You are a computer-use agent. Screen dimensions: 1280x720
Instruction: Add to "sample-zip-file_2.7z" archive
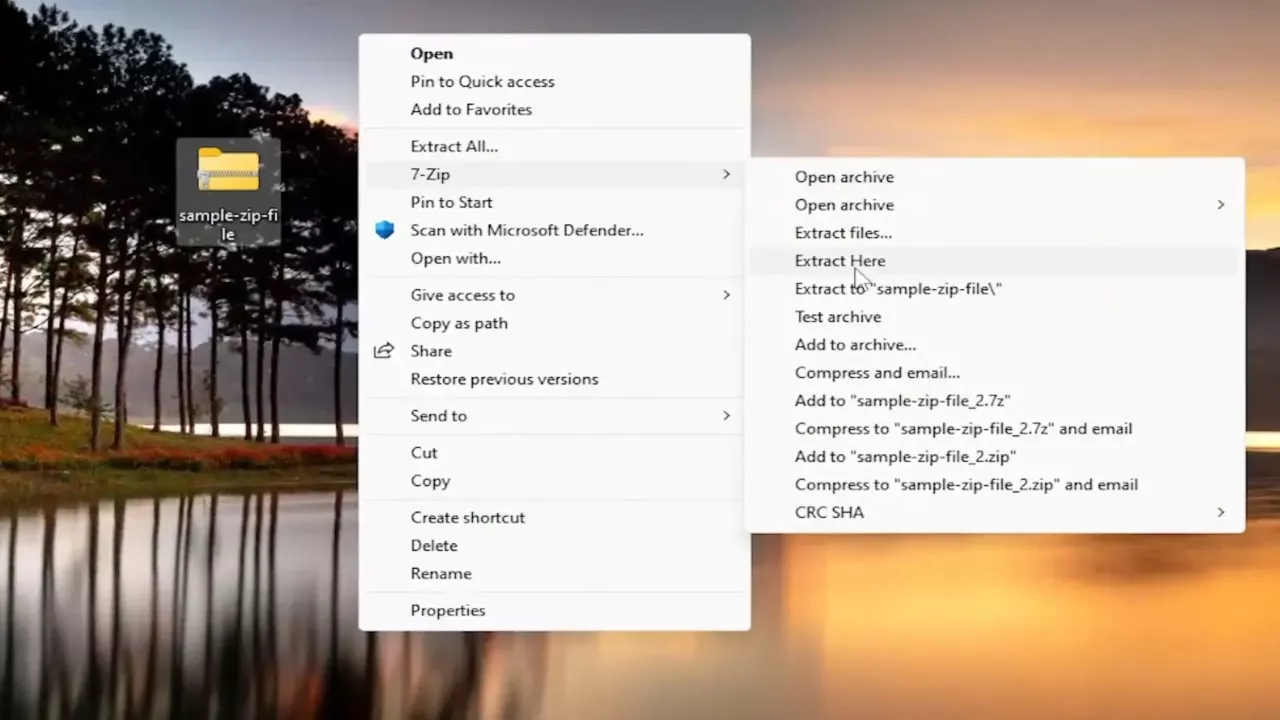coord(902,401)
